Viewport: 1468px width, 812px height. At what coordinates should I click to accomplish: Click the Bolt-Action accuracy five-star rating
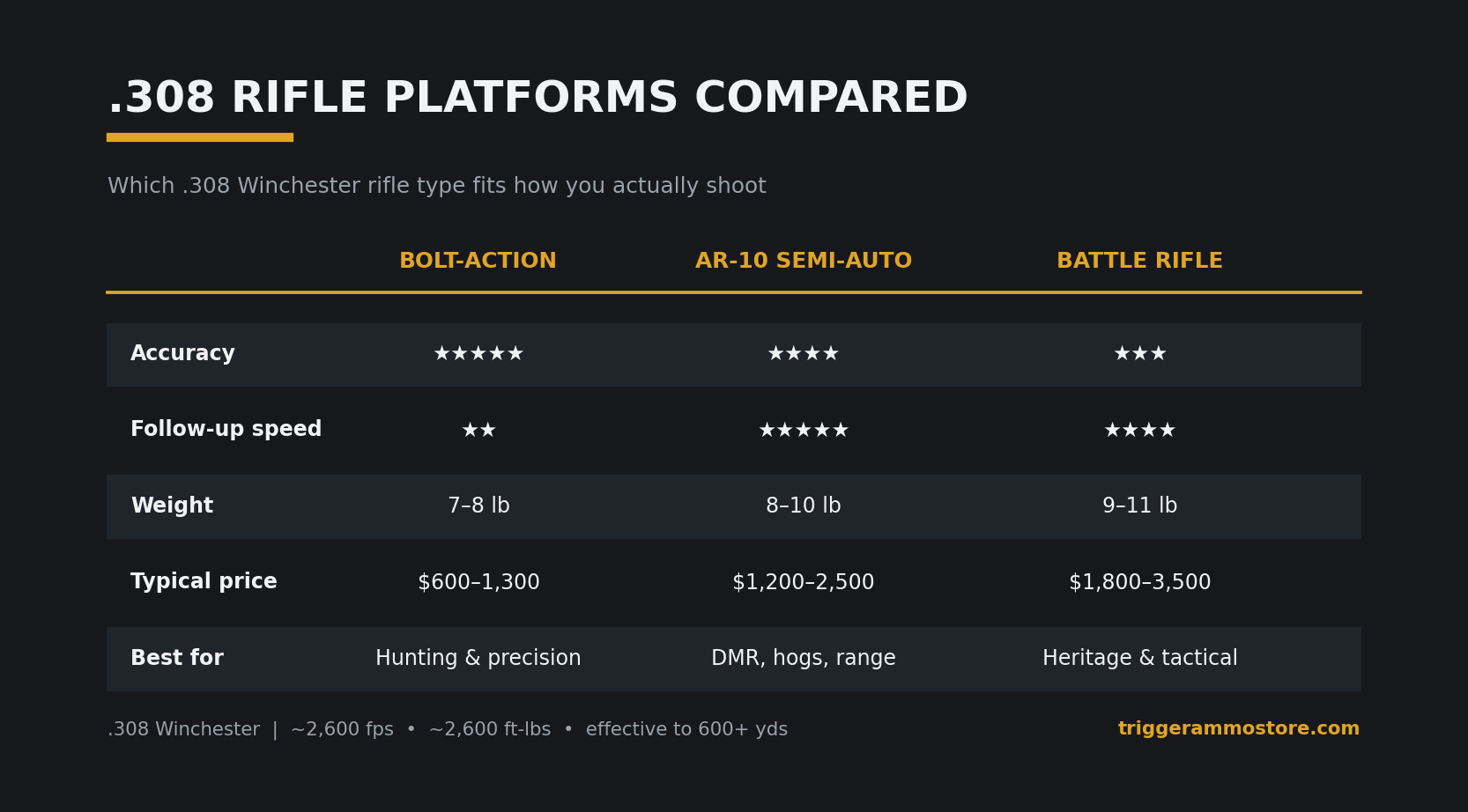click(478, 354)
